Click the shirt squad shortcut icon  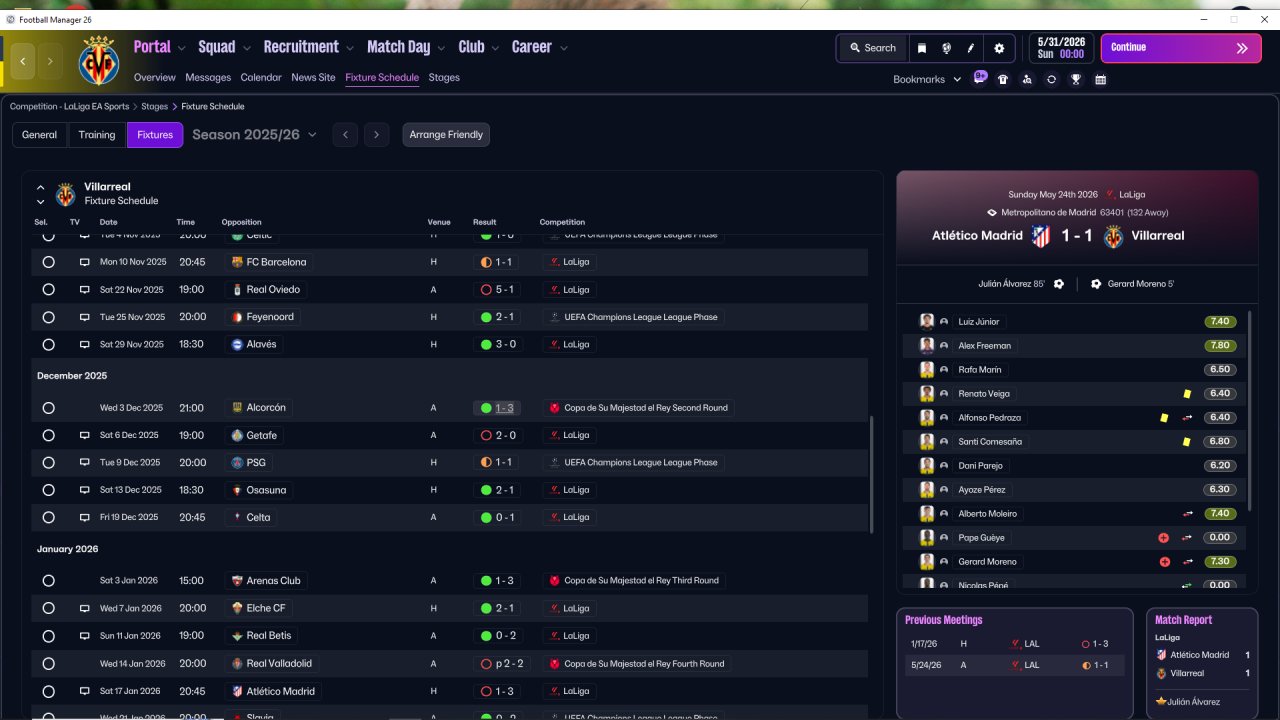coord(1003,79)
